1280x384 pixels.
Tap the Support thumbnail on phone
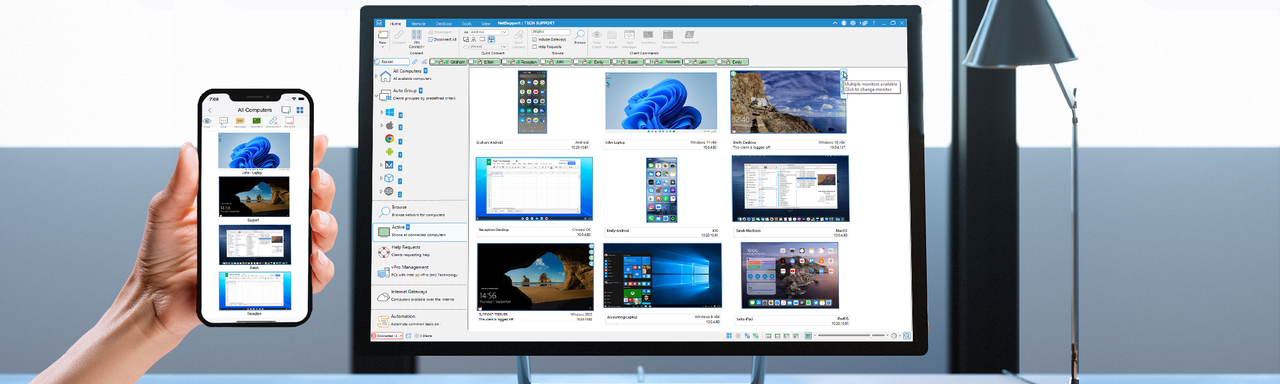(254, 197)
